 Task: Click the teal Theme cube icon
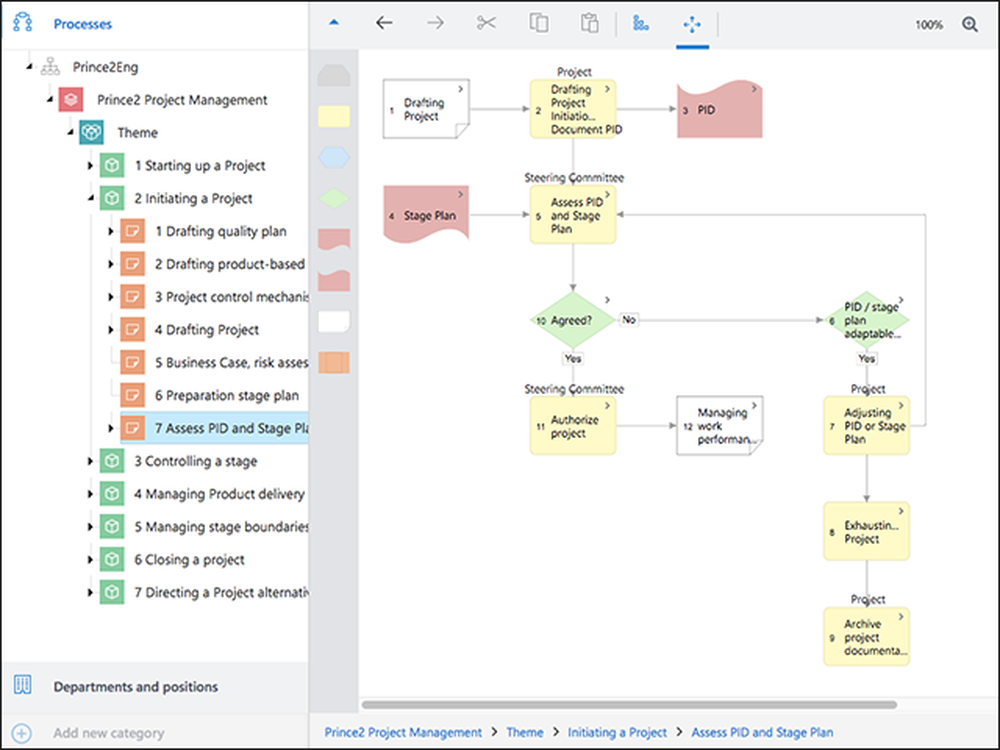click(x=91, y=132)
